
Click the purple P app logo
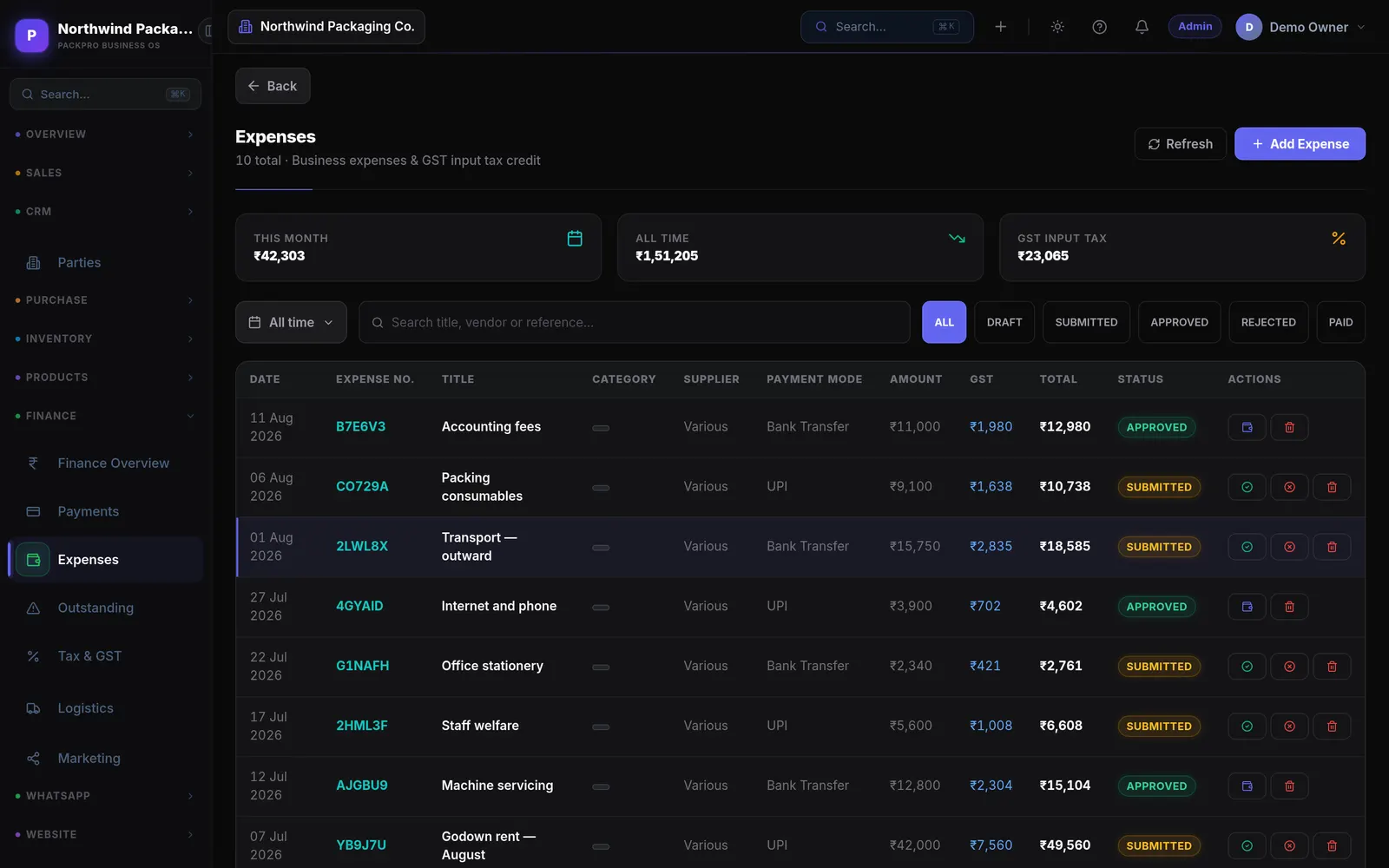click(32, 36)
